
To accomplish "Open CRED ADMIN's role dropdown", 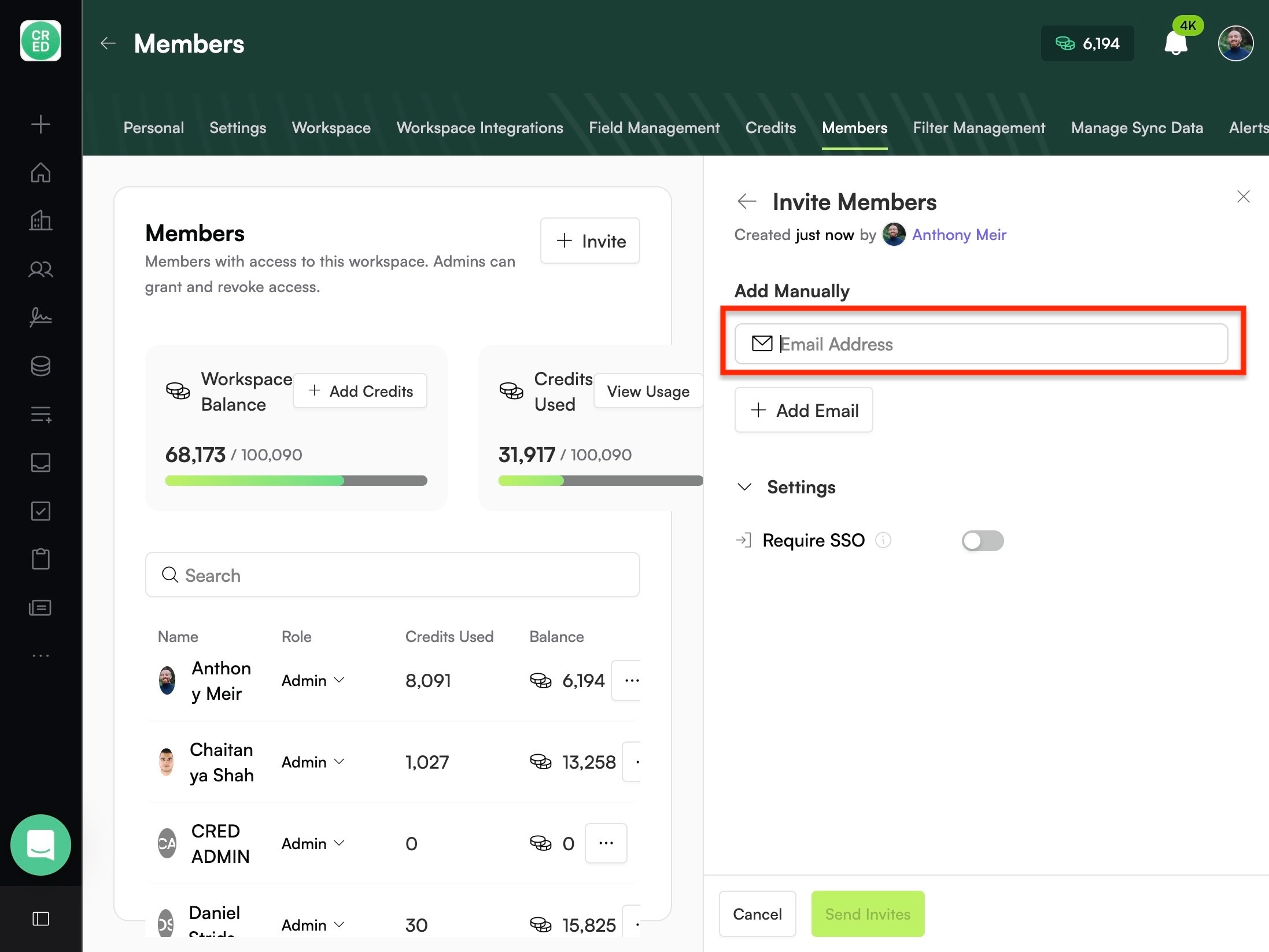I will [x=313, y=843].
